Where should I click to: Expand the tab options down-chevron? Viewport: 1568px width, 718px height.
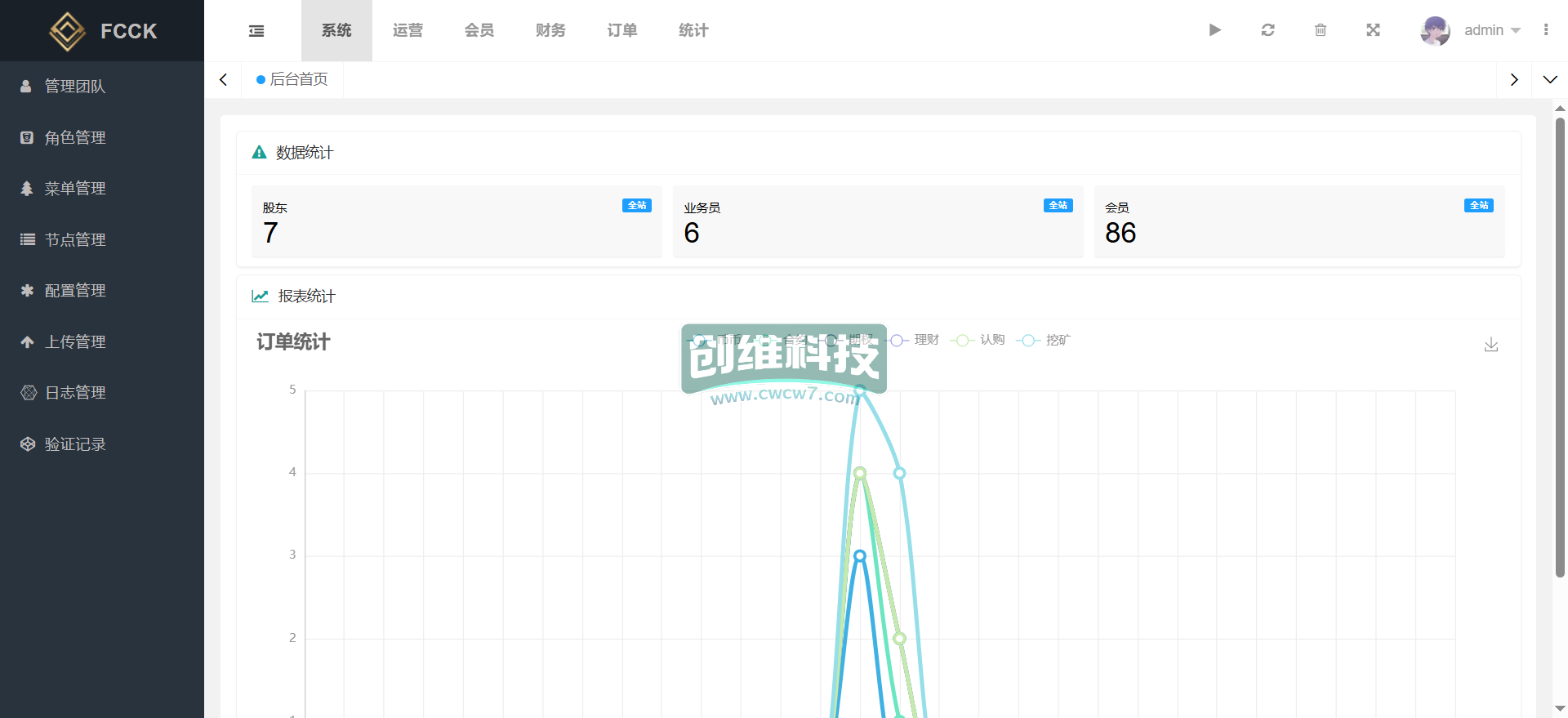tap(1549, 80)
